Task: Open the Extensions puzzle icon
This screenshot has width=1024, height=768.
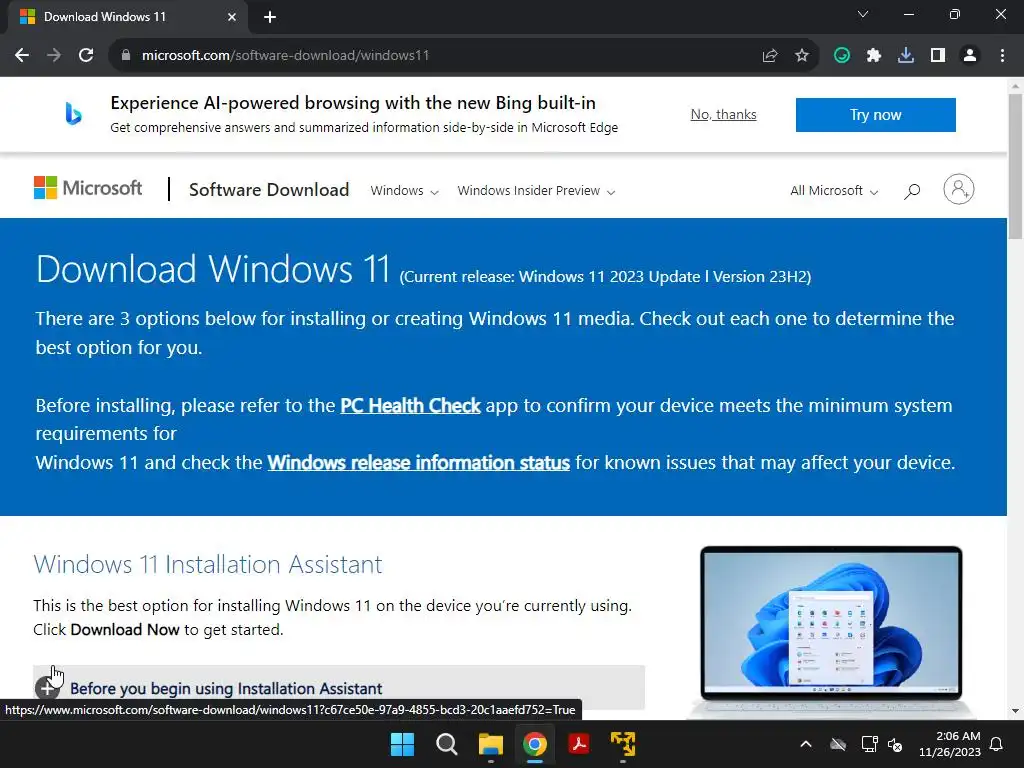Action: tap(874, 56)
